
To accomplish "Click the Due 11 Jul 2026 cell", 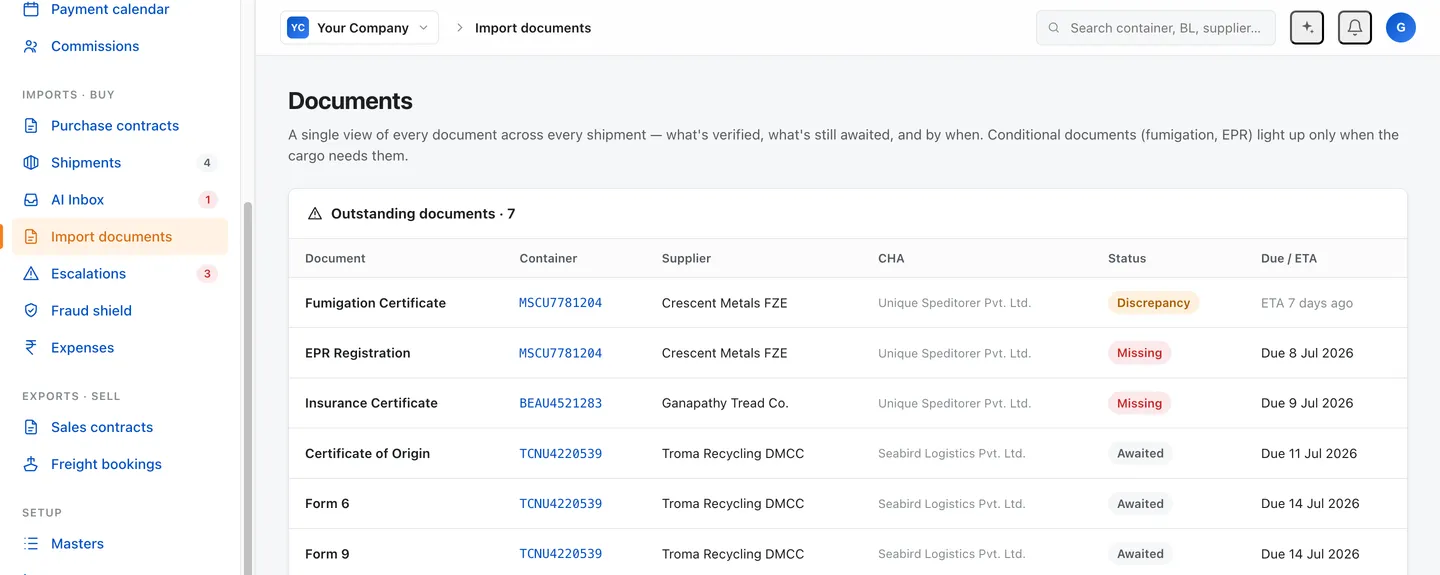I will click(x=1309, y=453).
